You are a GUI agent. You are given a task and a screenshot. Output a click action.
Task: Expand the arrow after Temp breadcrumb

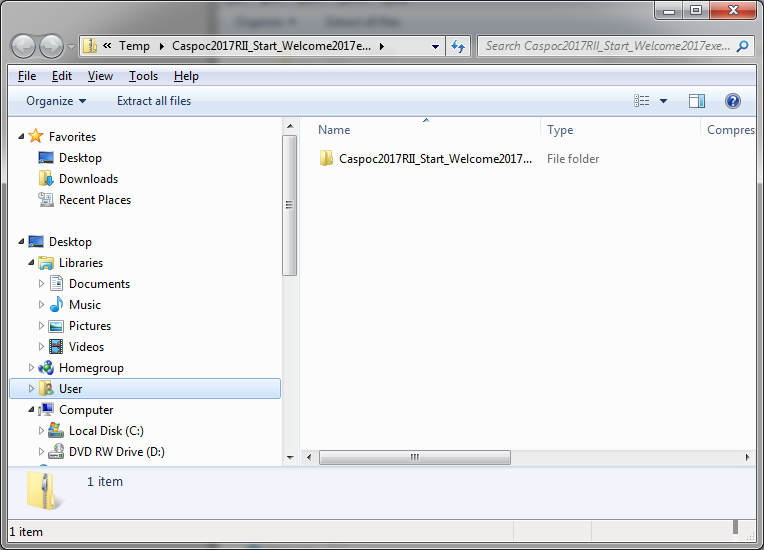(161, 46)
